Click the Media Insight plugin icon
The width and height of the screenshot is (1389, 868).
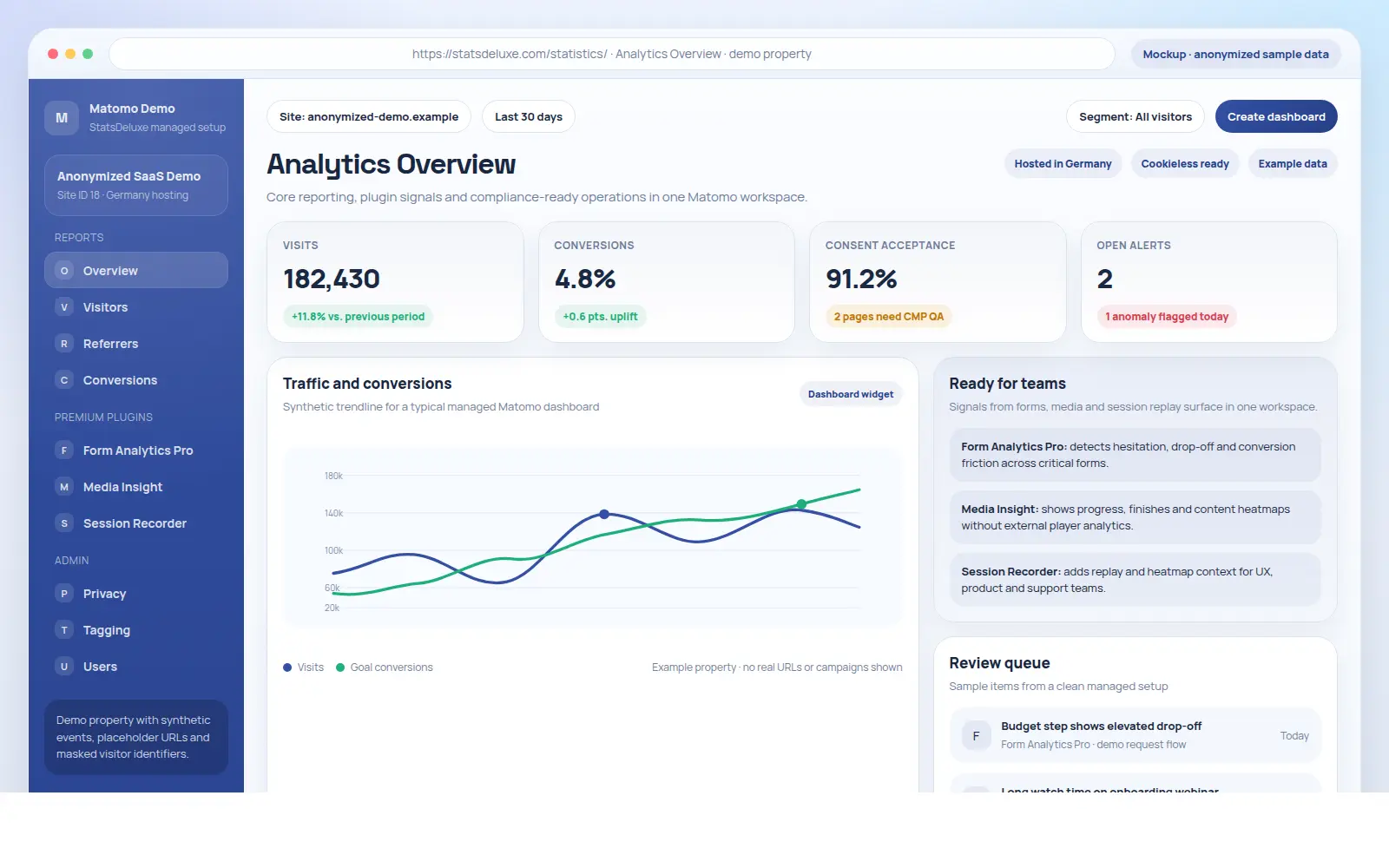(63, 486)
